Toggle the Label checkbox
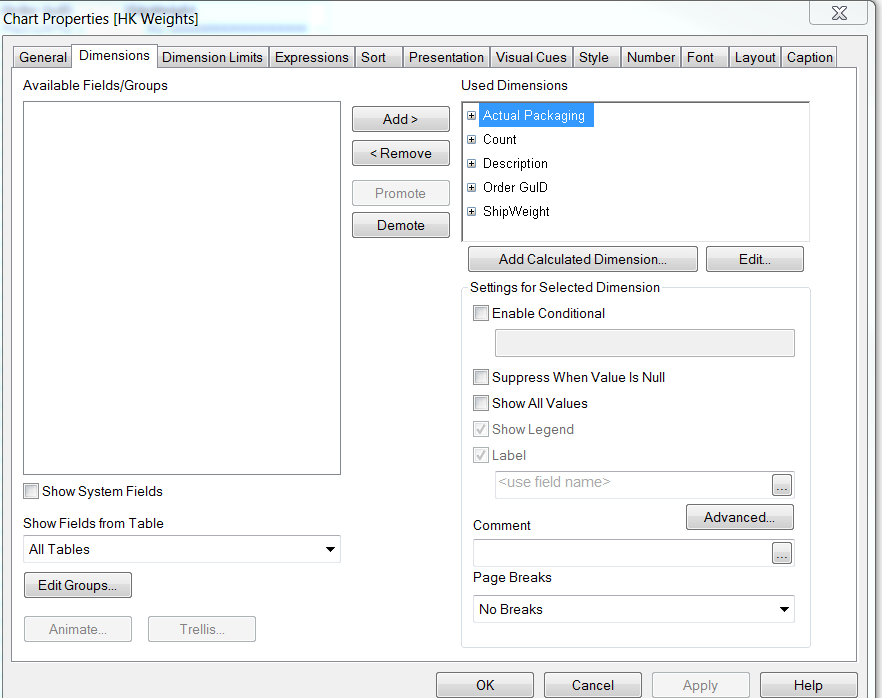 480,455
